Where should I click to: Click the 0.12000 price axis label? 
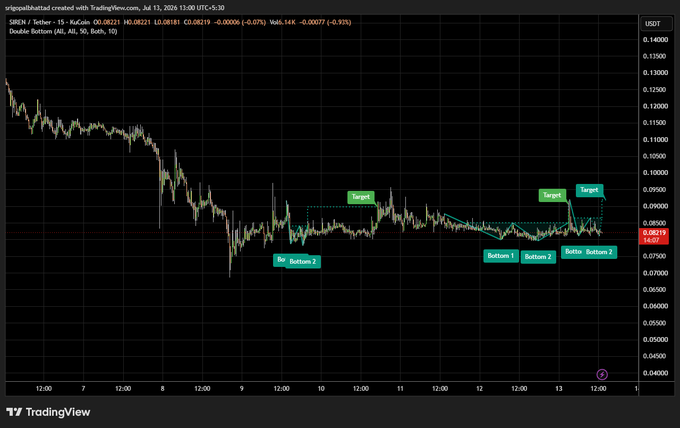tap(655, 106)
